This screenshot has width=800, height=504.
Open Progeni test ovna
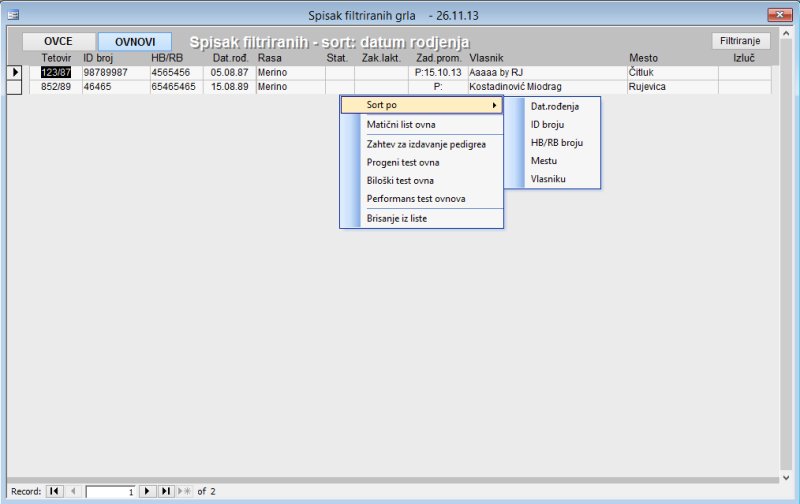point(403,162)
